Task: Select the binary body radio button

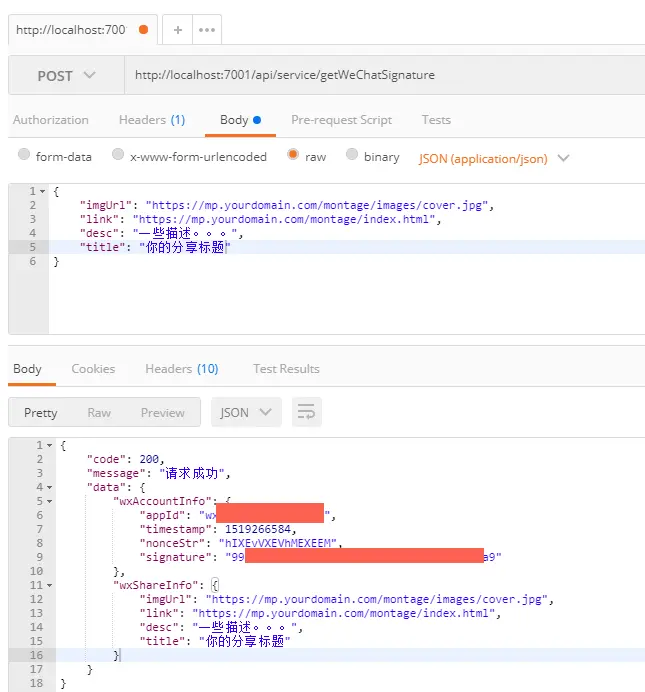Action: tap(352, 154)
